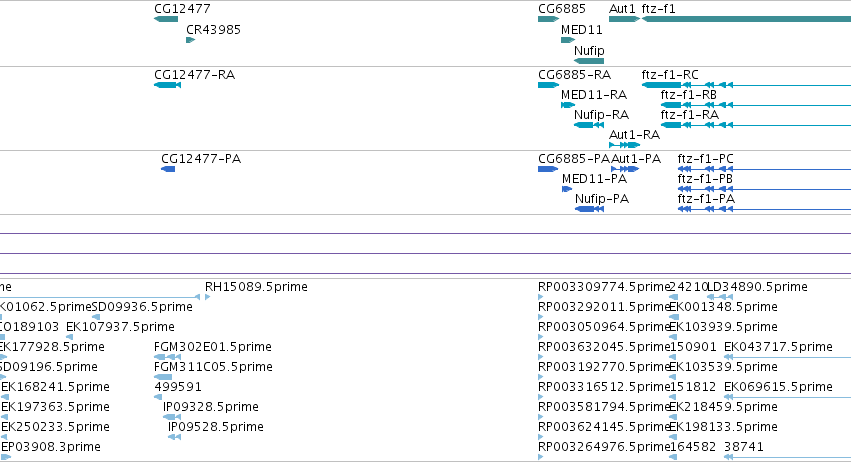851x462 pixels.
Task: Select the ftz-f1 gene bar
Action: (745, 19)
